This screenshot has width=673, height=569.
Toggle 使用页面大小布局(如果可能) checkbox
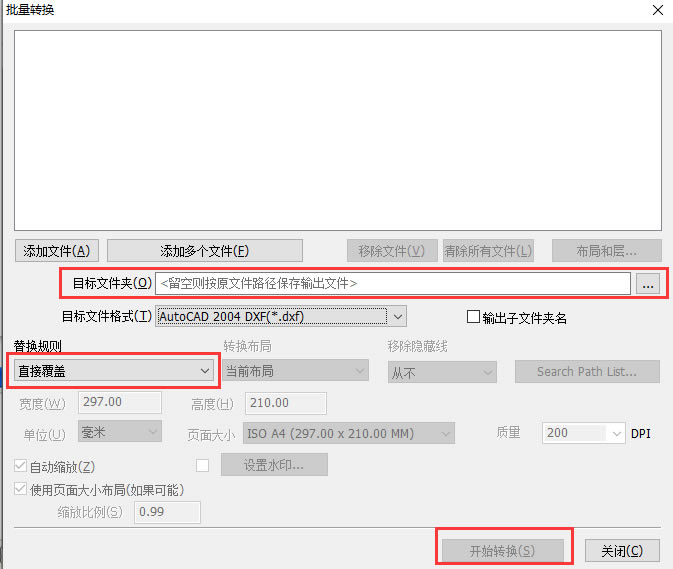[x=20, y=489]
